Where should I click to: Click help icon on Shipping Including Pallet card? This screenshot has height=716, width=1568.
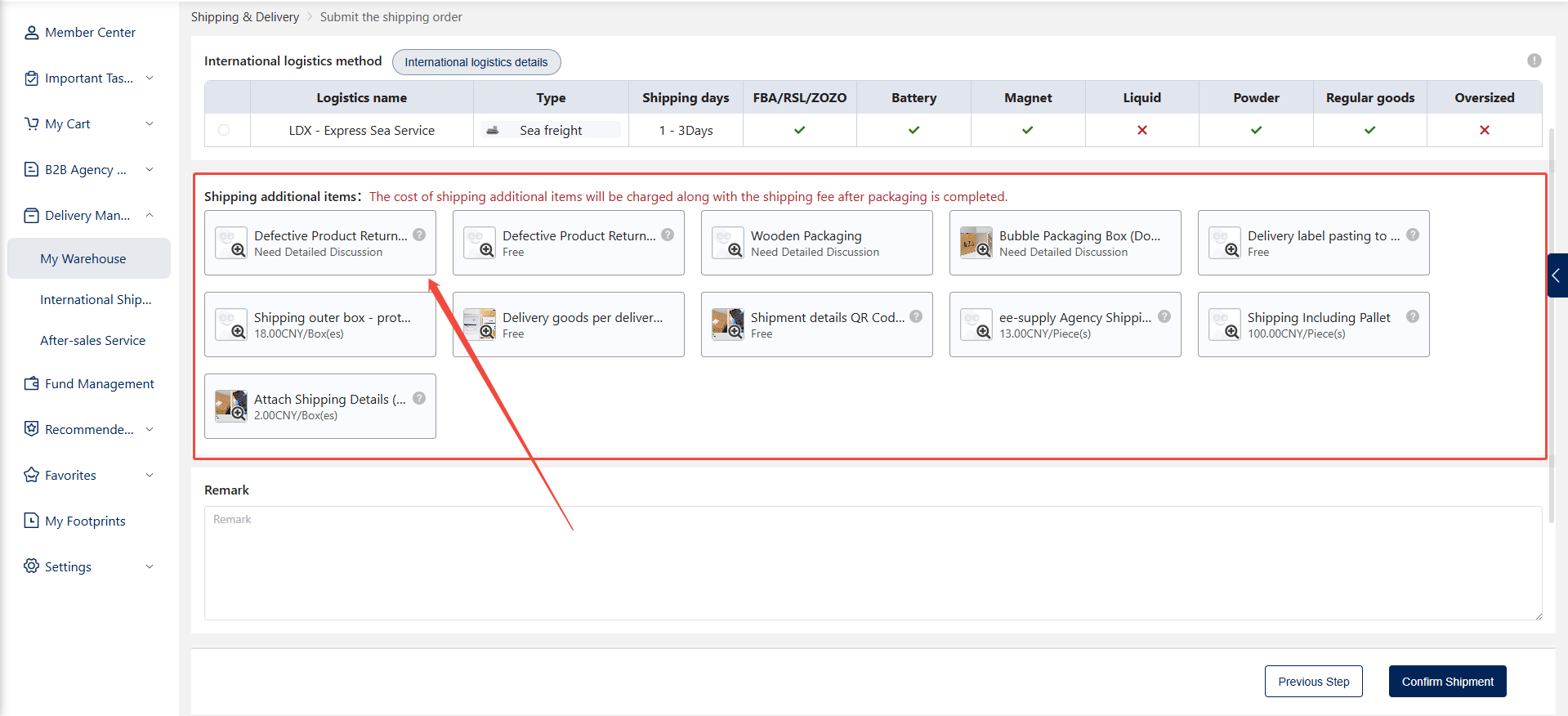1413,316
